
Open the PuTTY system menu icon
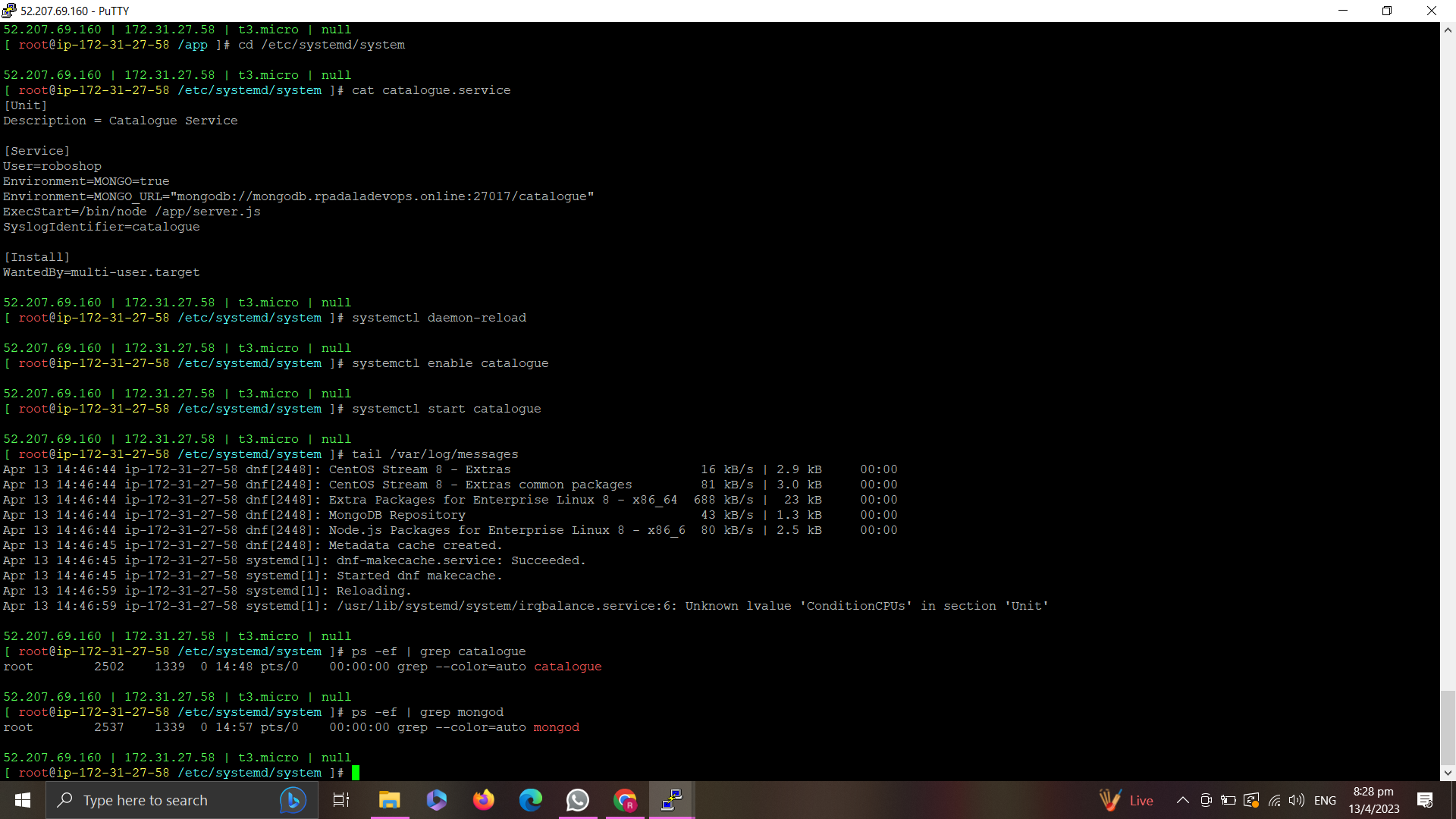9,11
